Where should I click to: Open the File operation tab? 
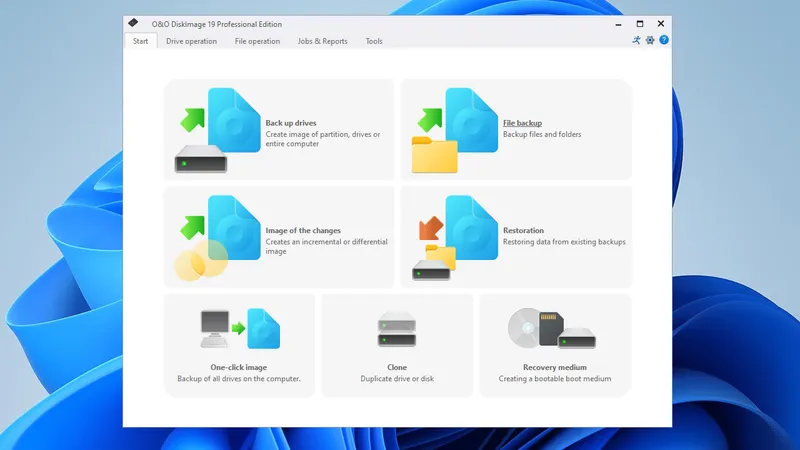[257, 41]
